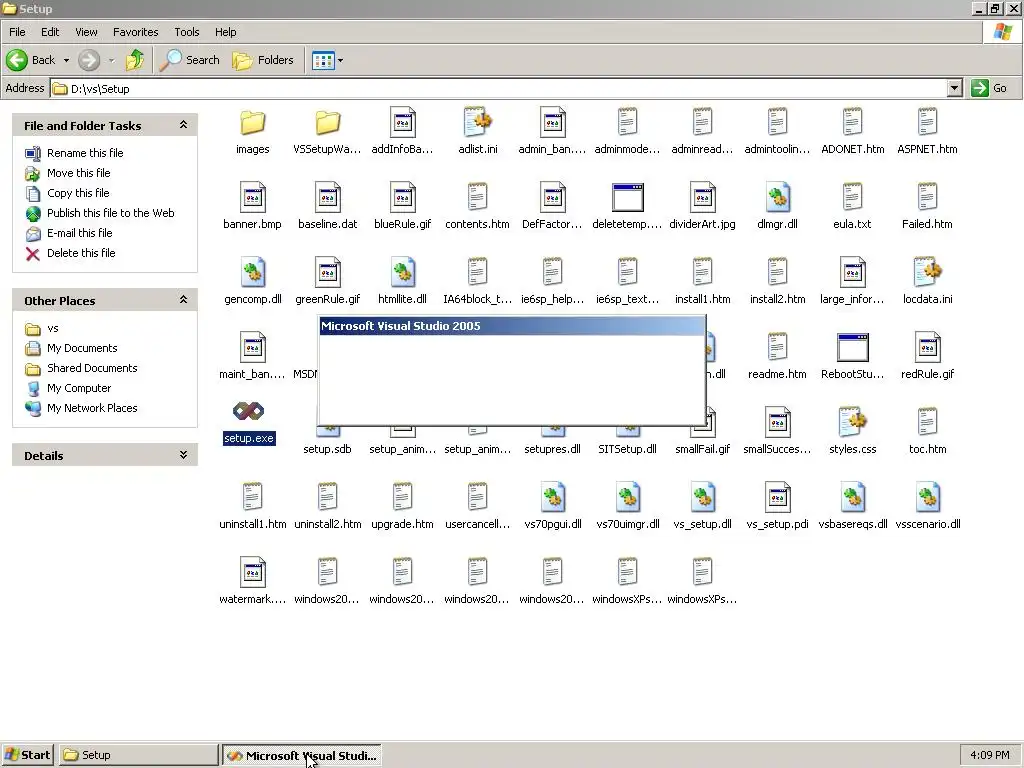Select the ADONET.htm file icon

point(852,122)
